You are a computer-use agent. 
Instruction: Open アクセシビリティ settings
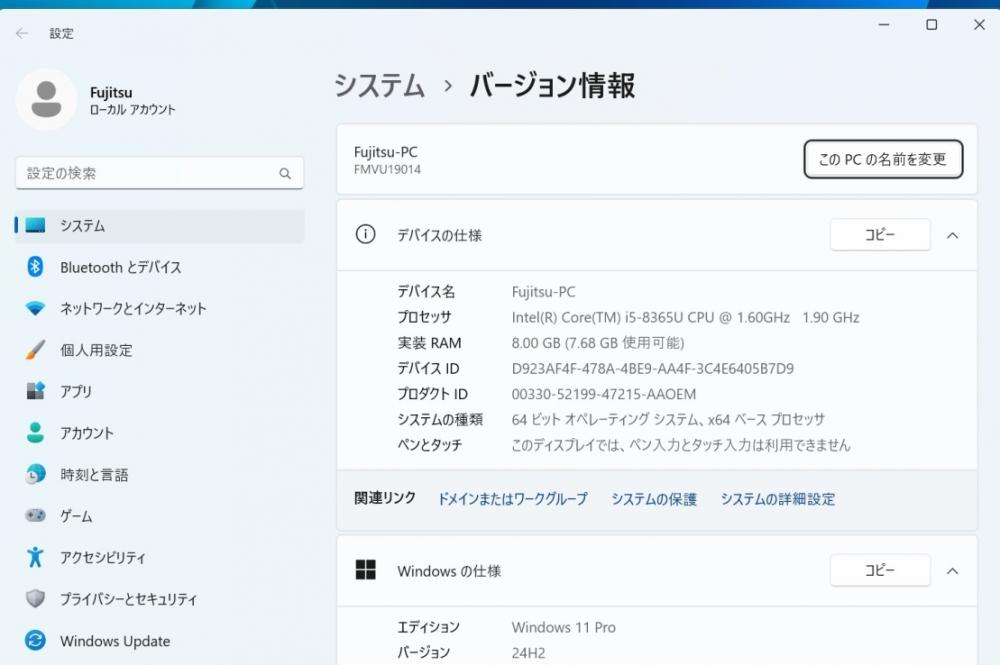click(159, 557)
